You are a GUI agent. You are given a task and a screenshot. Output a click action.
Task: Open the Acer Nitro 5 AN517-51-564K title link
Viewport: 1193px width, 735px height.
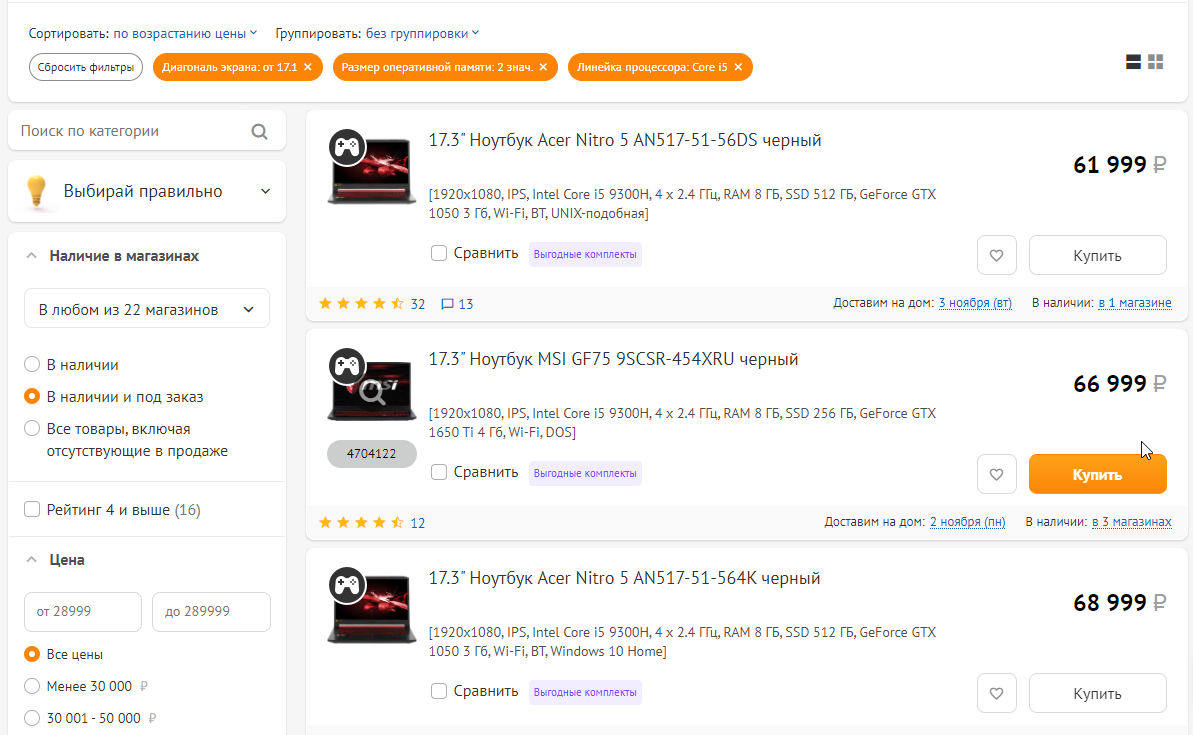(x=624, y=578)
